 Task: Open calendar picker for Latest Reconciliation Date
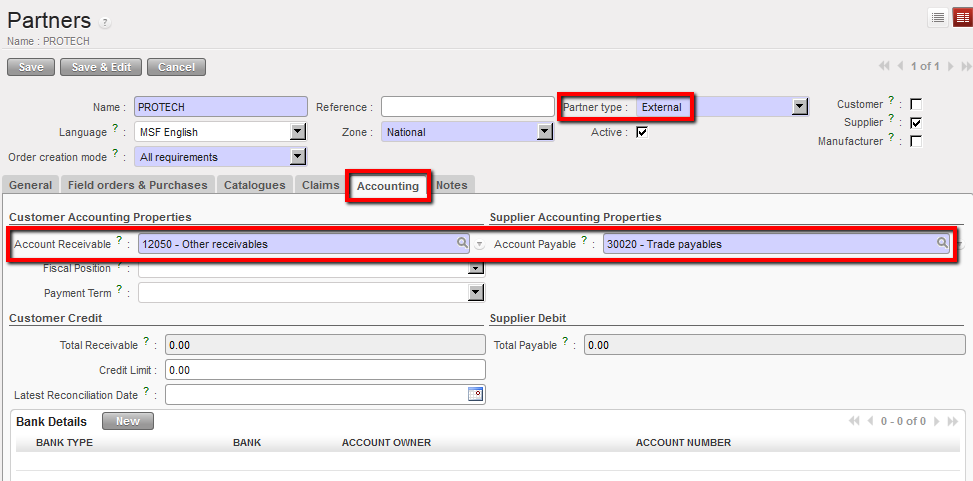pyautogui.click(x=476, y=394)
